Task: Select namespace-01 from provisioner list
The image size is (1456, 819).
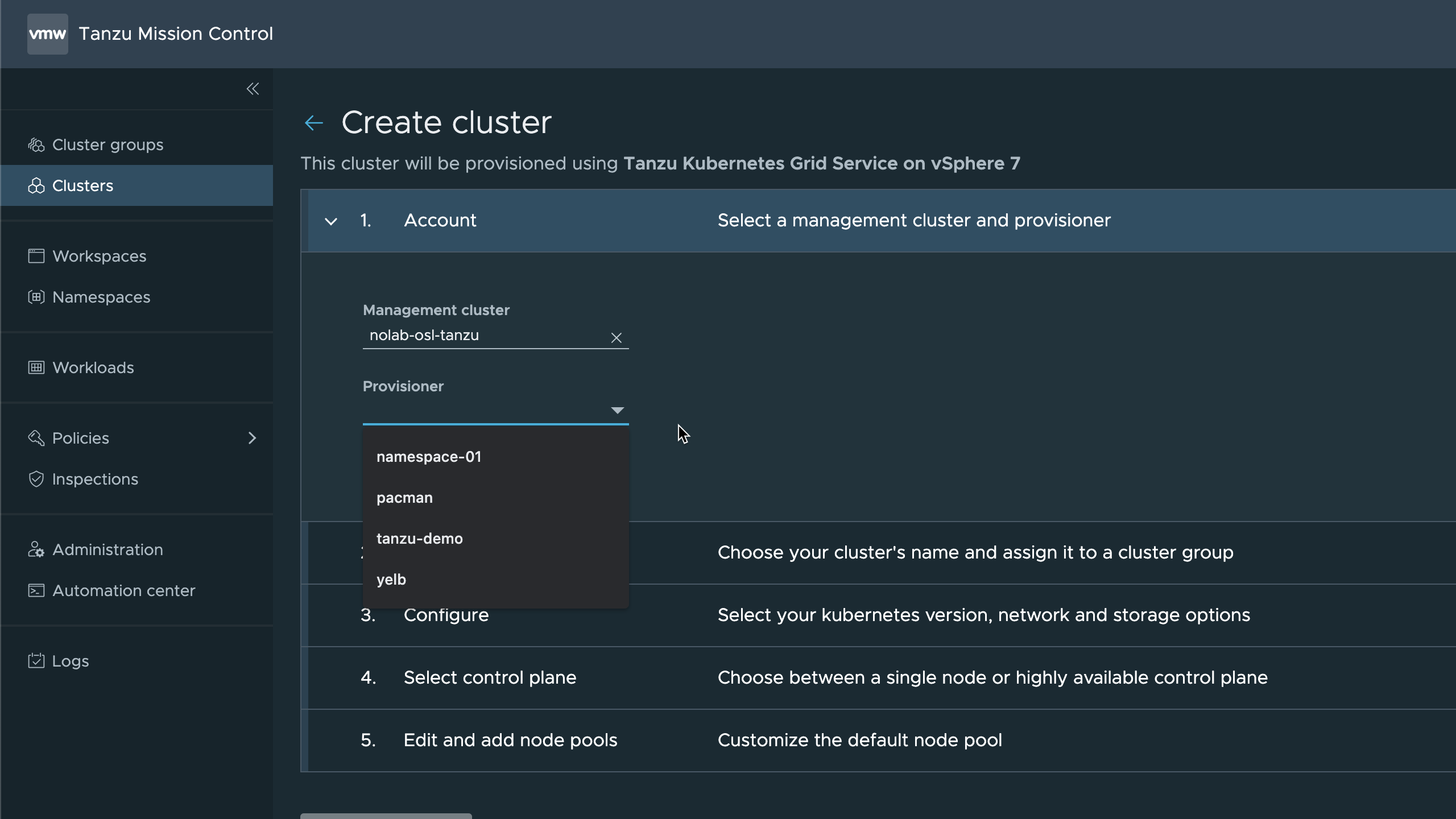Action: 496,457
